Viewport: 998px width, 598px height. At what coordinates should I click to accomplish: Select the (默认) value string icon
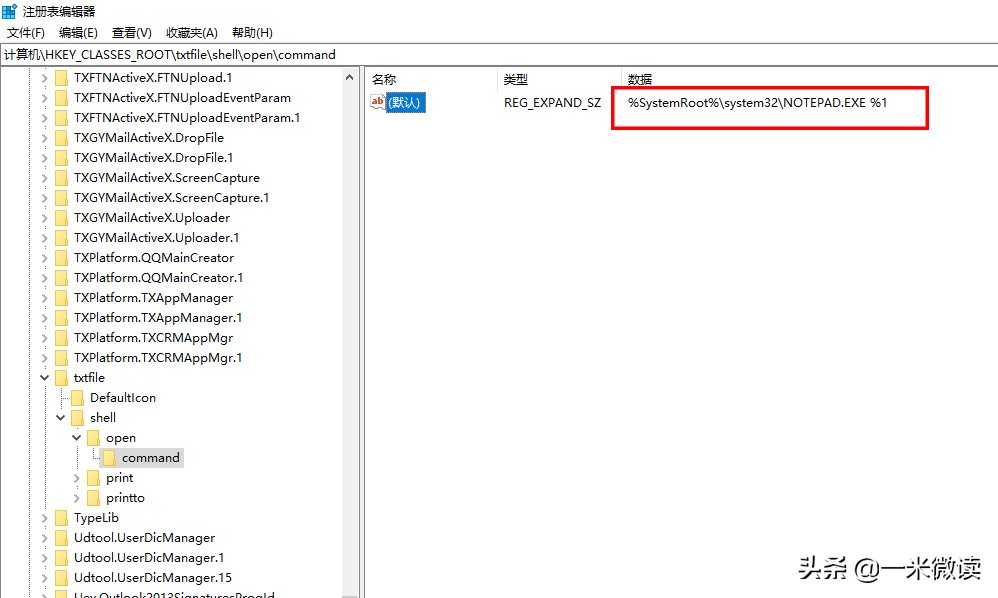(x=378, y=102)
